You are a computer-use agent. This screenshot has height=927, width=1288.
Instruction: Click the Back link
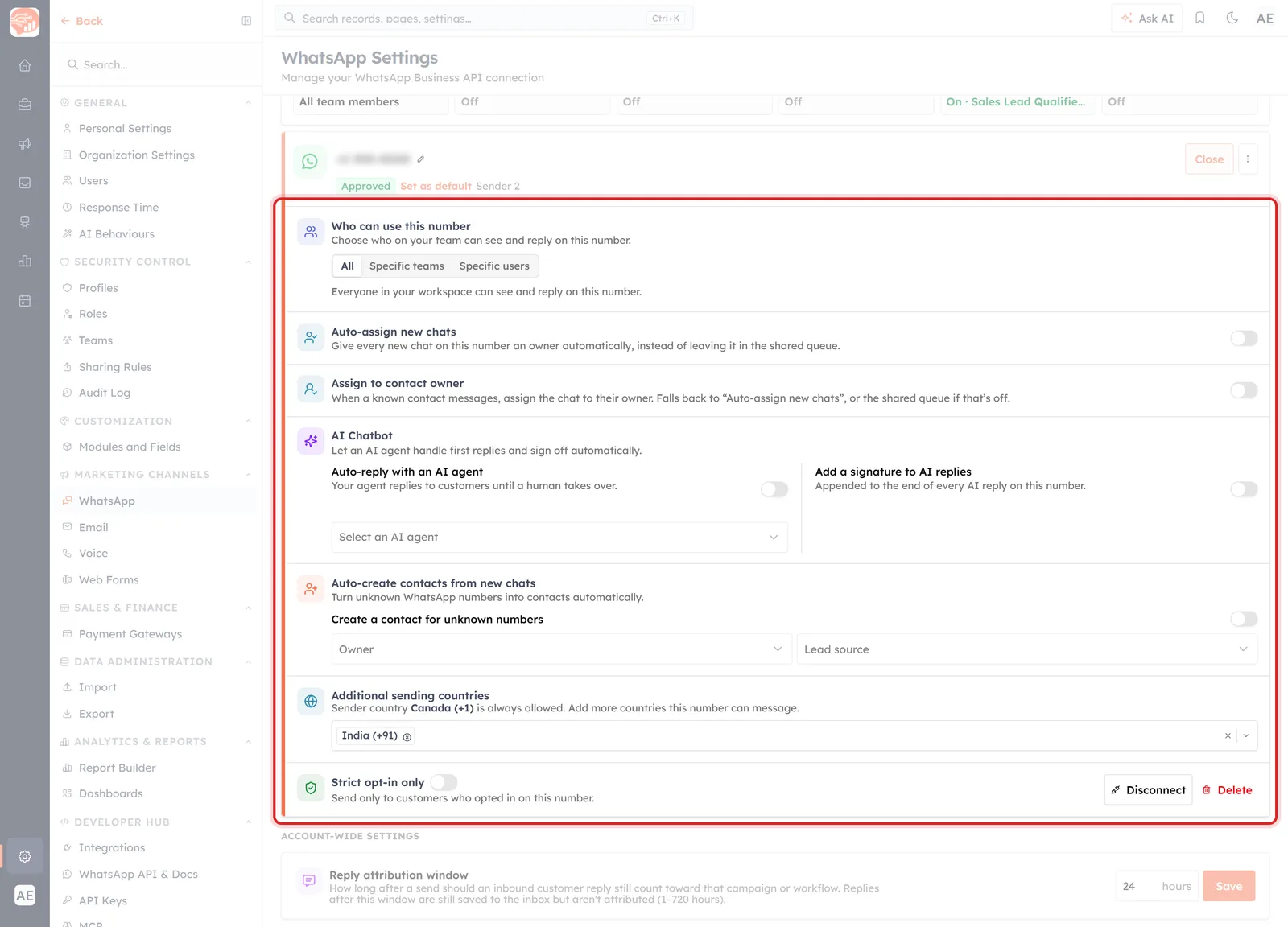click(82, 21)
